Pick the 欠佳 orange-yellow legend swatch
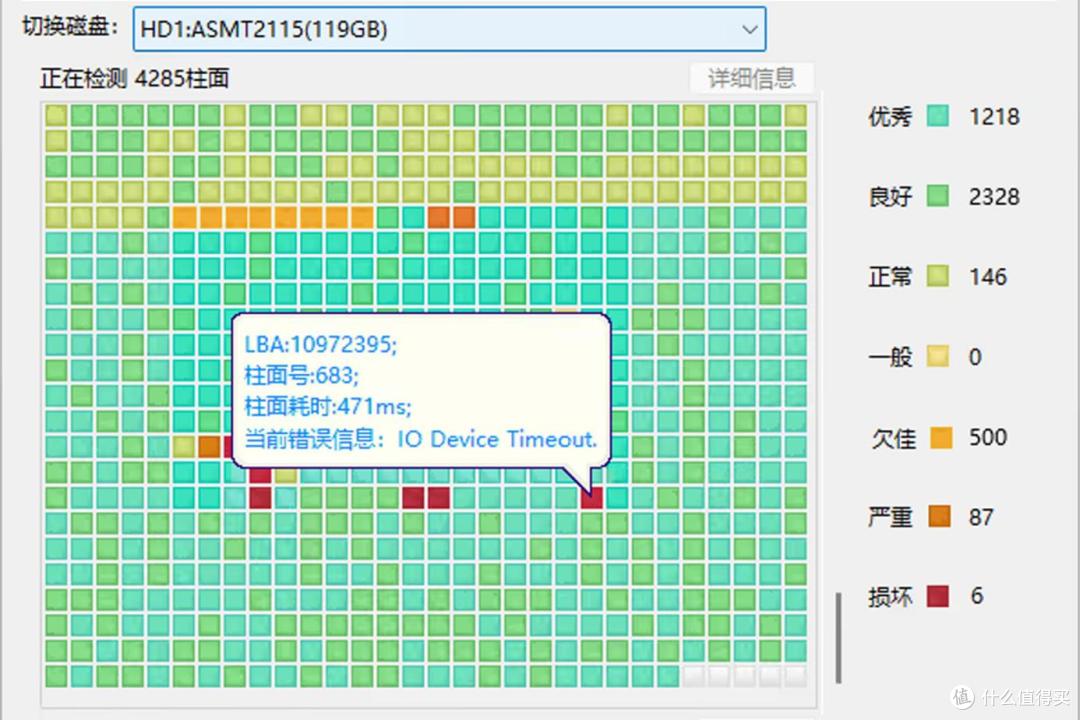The height and width of the screenshot is (720, 1080). tap(941, 437)
